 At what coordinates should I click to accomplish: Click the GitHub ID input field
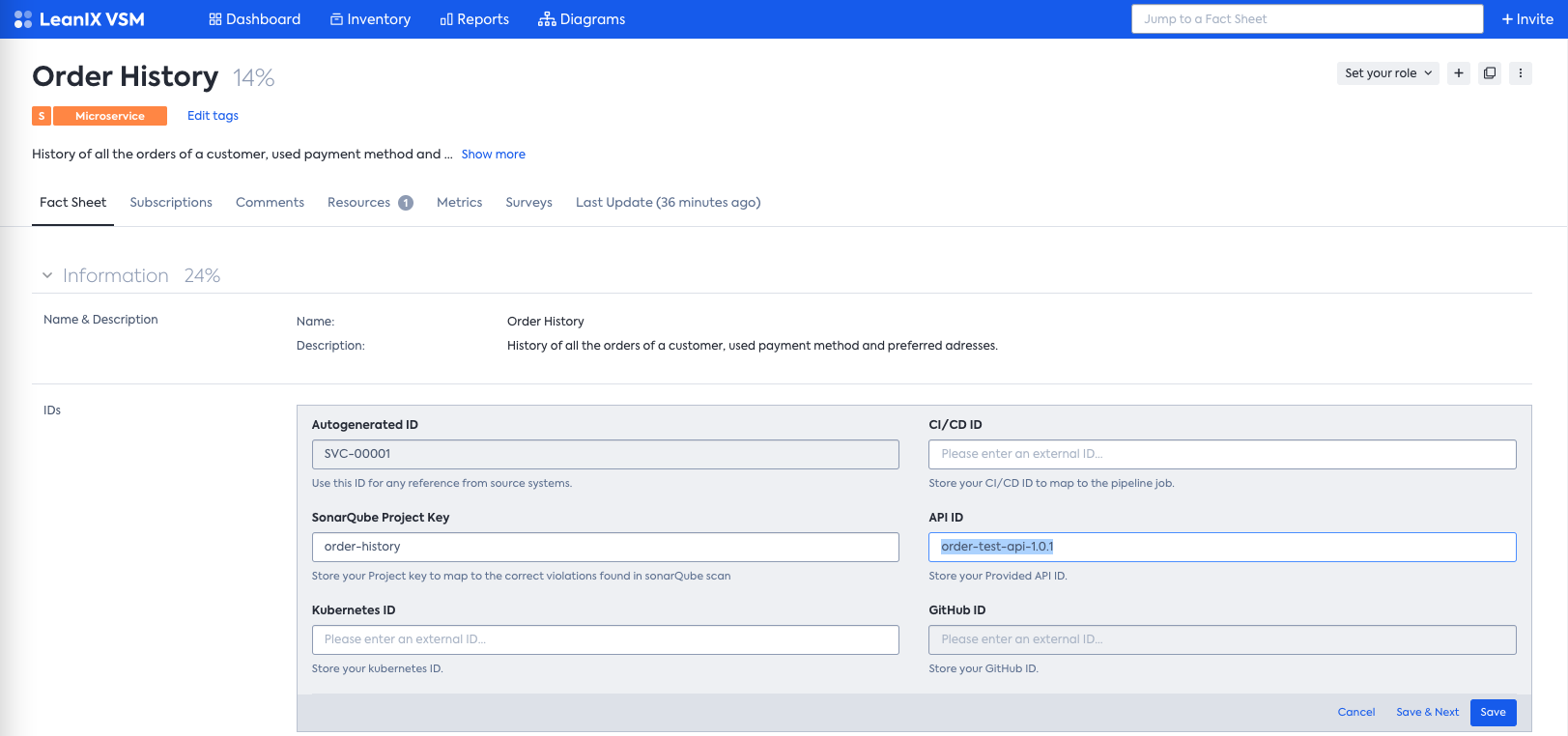tap(1222, 639)
